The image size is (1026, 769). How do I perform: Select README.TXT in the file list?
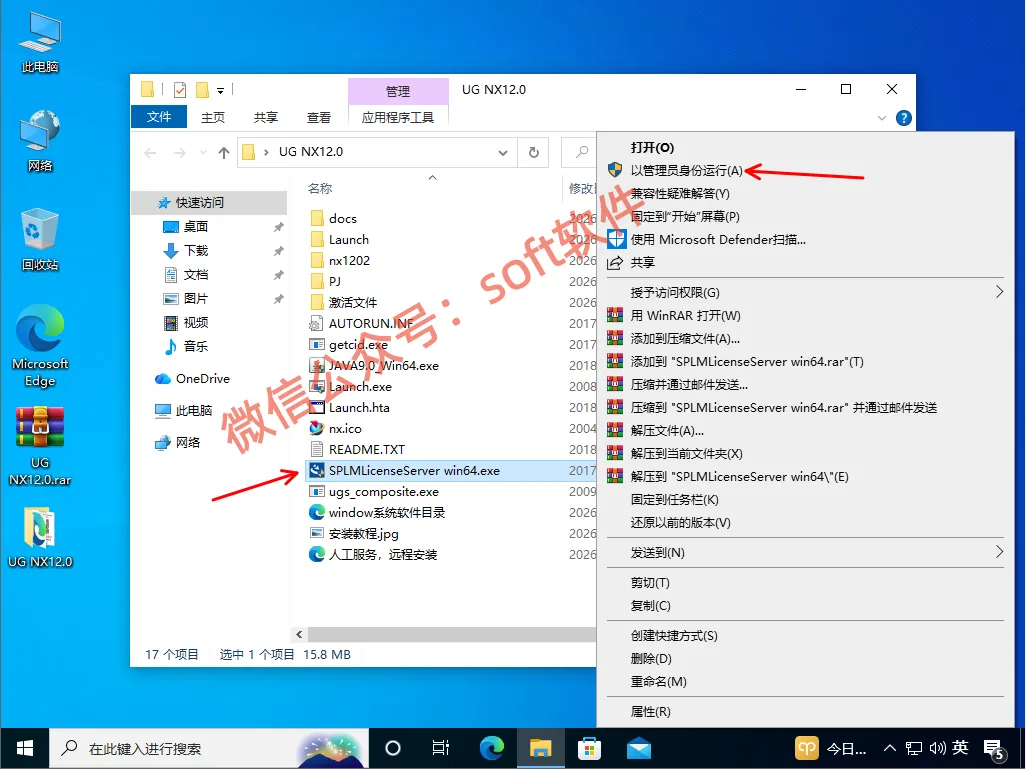click(357, 450)
